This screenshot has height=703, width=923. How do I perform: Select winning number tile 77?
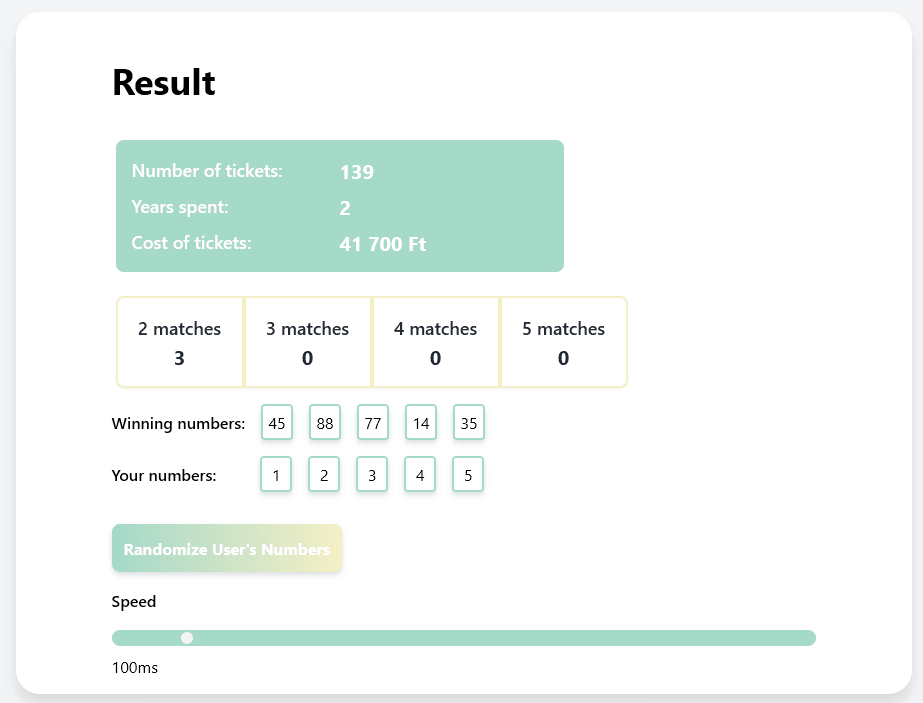pyautogui.click(x=373, y=422)
